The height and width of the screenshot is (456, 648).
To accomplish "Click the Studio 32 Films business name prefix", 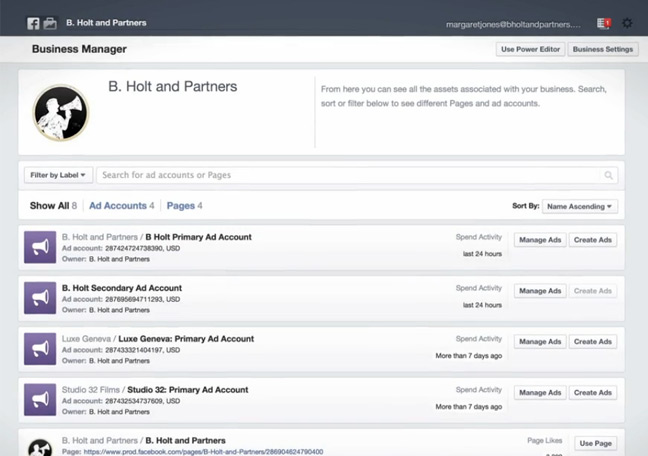I will coord(91,389).
